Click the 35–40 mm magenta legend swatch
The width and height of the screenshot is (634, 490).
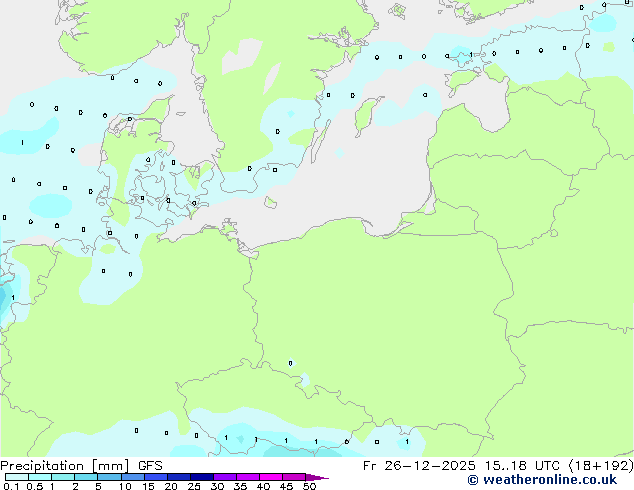point(248,477)
